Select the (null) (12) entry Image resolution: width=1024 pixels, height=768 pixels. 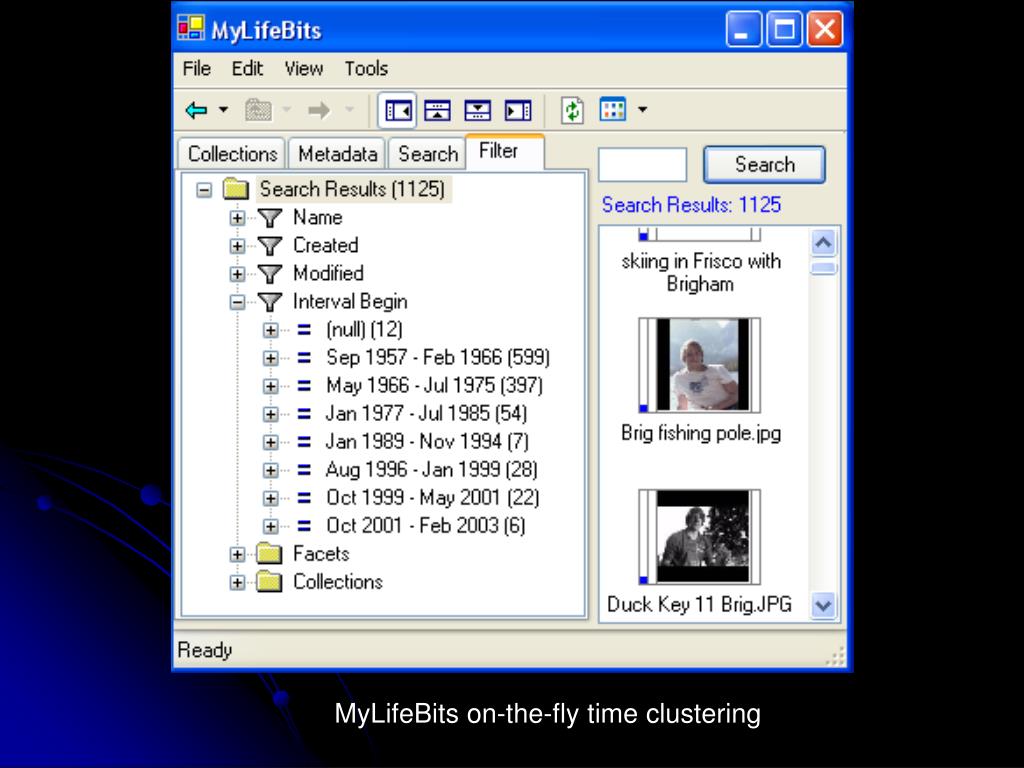(x=364, y=330)
